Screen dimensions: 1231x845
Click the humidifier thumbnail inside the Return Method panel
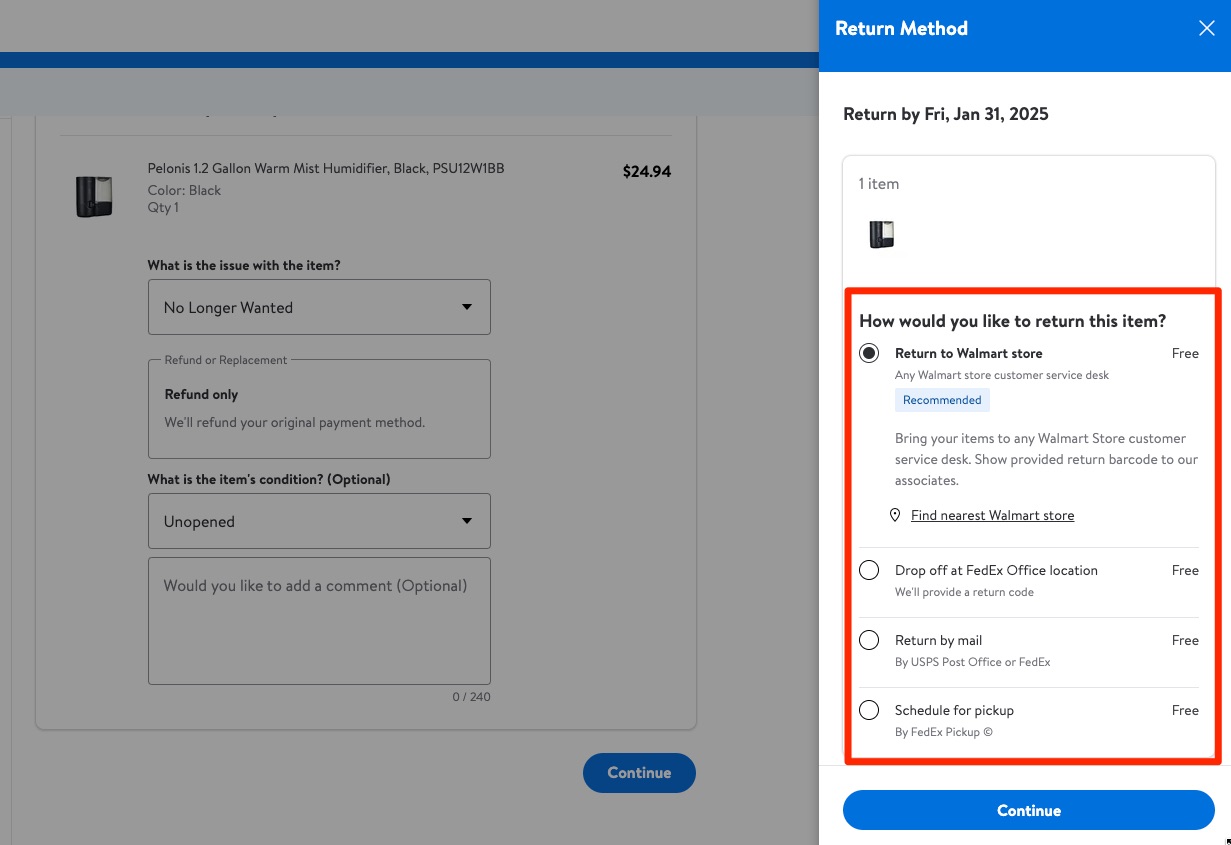pos(882,234)
